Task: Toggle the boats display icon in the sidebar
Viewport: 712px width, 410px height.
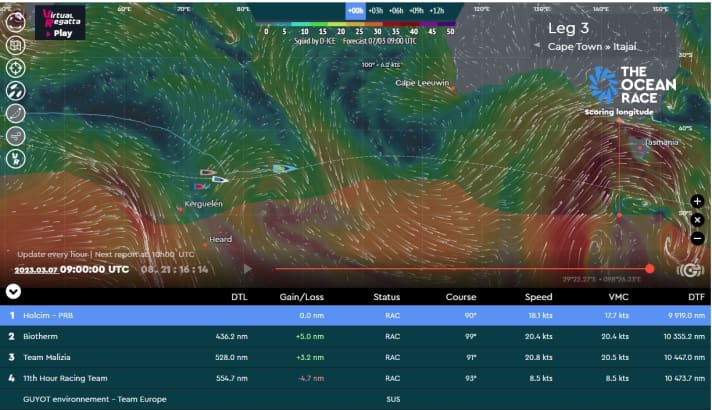Action: tap(15, 91)
